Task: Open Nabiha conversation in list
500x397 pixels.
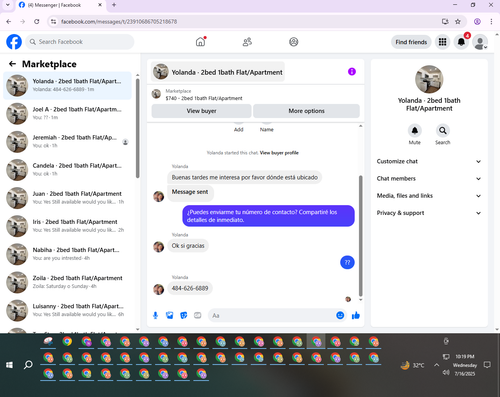Action: point(68,254)
